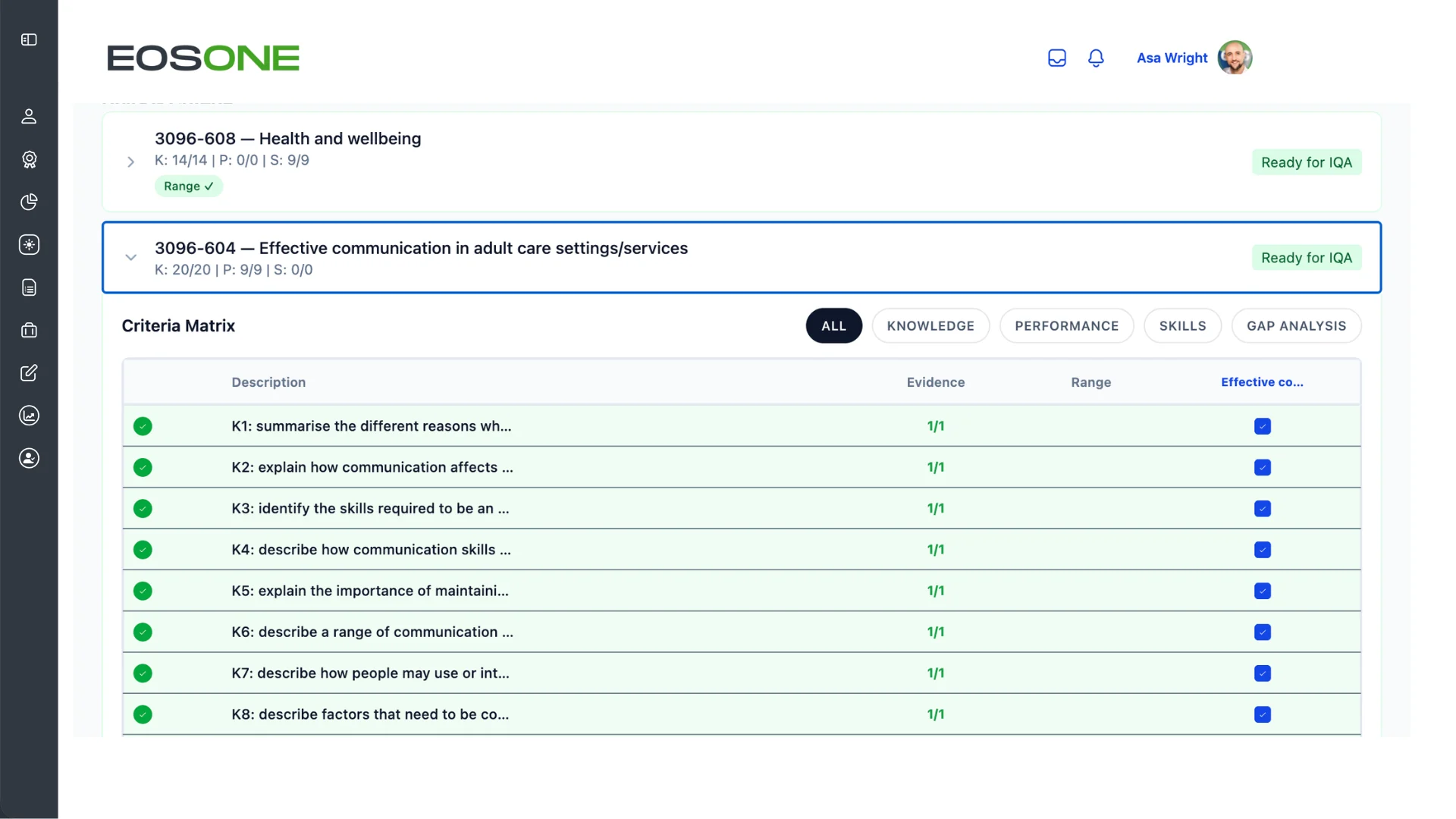Viewport: 1456px width, 819px height.
Task: Toggle the sidebar panel icon
Action: [x=29, y=39]
